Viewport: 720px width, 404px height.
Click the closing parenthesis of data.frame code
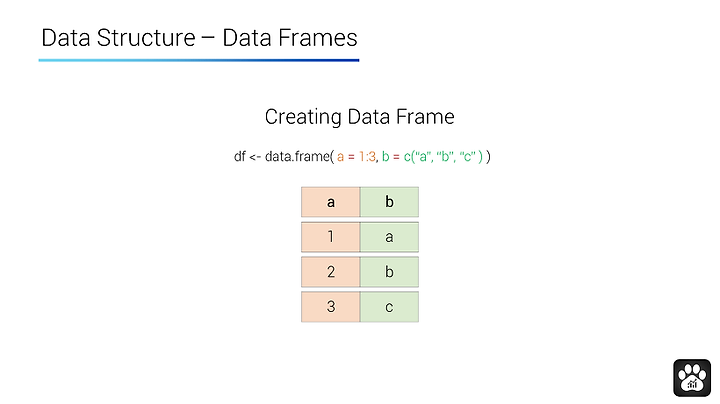coord(488,157)
